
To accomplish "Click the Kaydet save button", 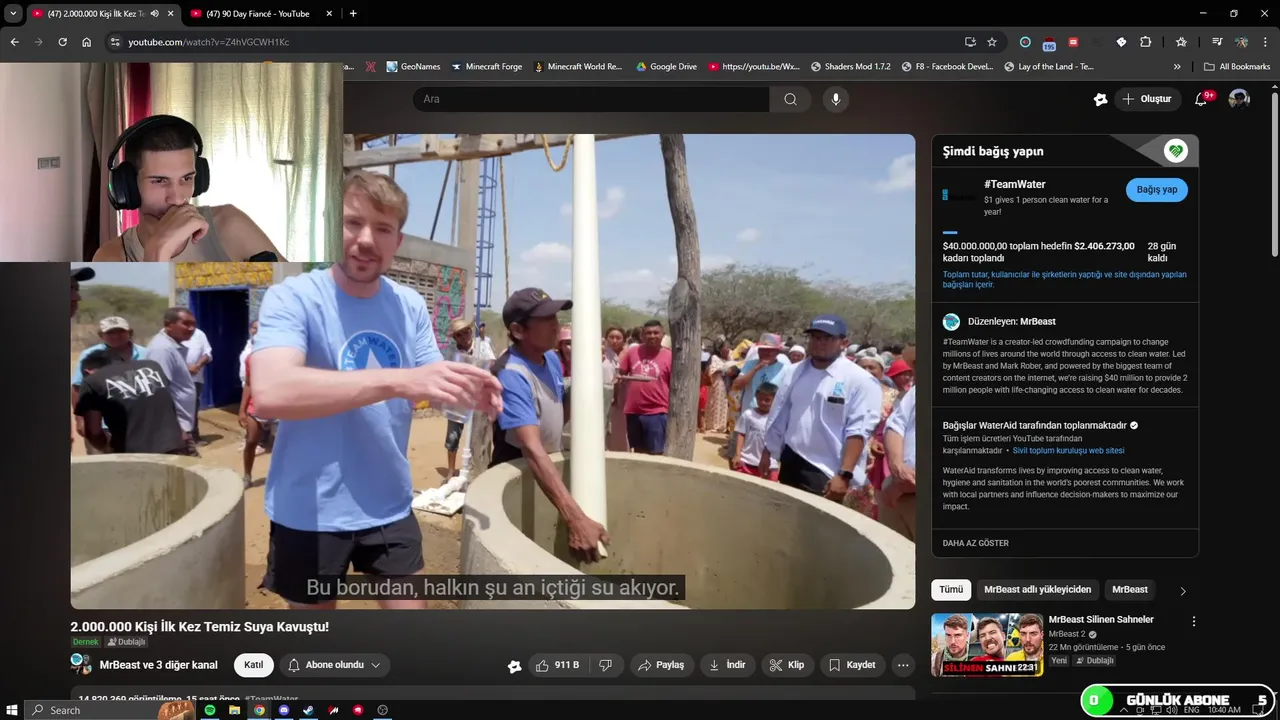I will 853,665.
